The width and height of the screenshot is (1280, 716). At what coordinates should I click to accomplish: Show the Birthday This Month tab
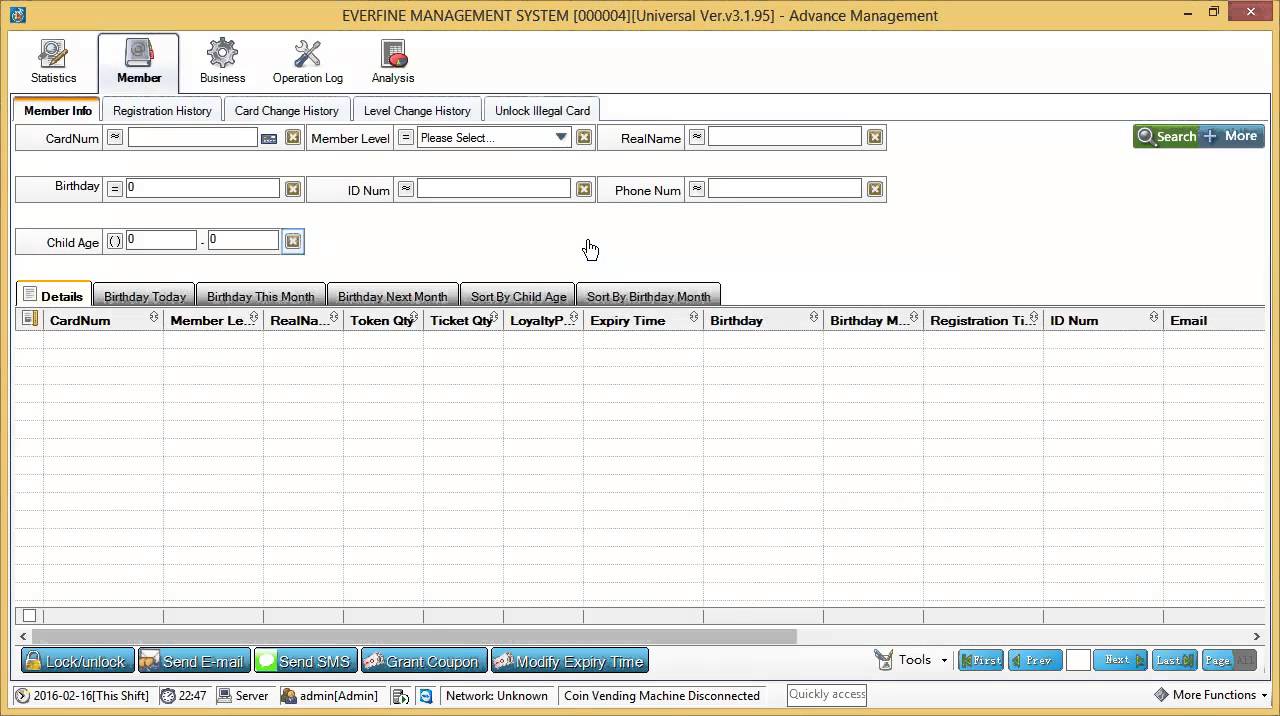(260, 296)
